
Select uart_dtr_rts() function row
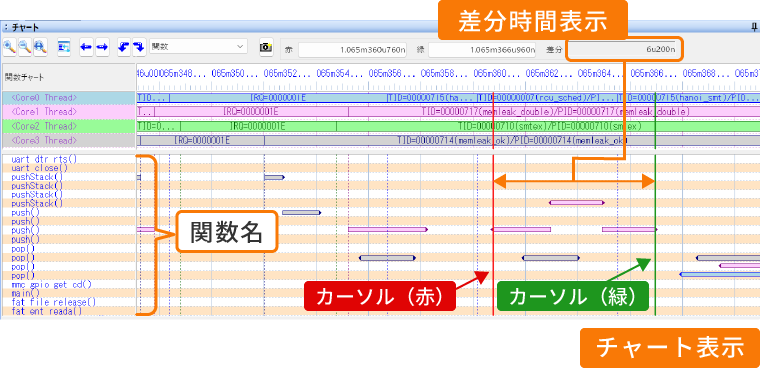44,159
